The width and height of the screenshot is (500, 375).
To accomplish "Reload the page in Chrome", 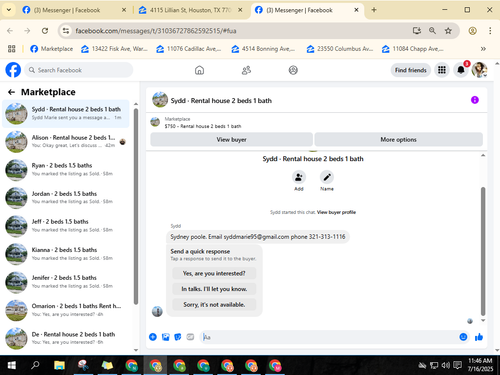I will (45, 31).
